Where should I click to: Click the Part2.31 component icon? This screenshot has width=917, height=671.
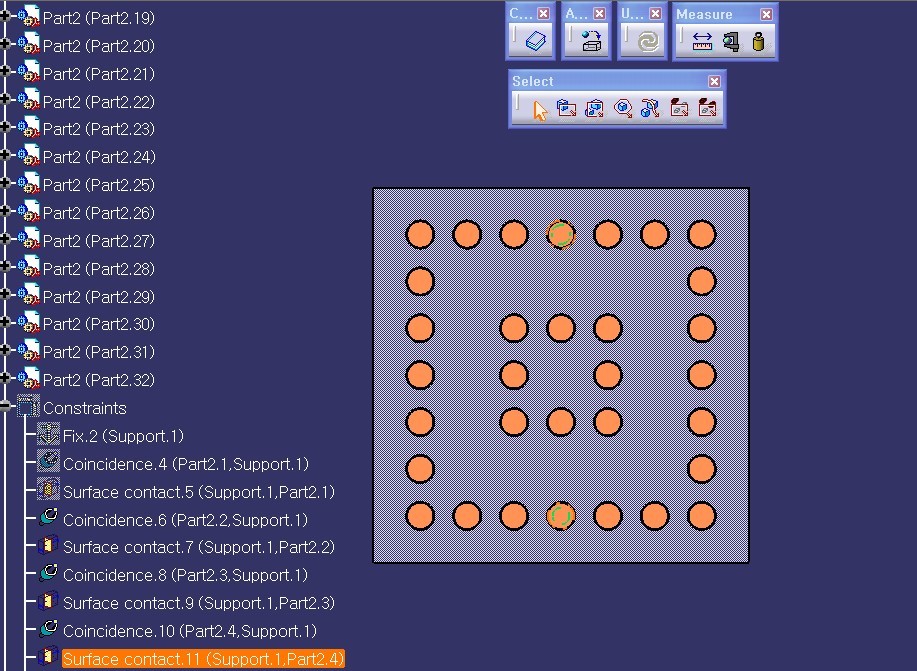coord(27,350)
